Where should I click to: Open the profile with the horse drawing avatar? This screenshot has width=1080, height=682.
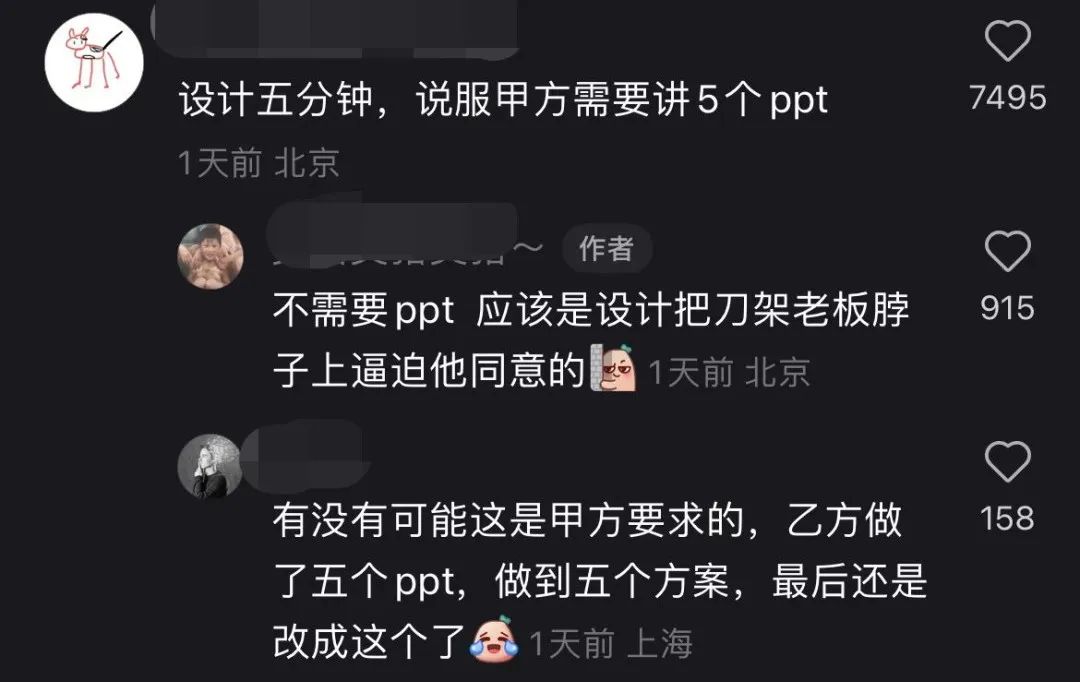pos(94,63)
